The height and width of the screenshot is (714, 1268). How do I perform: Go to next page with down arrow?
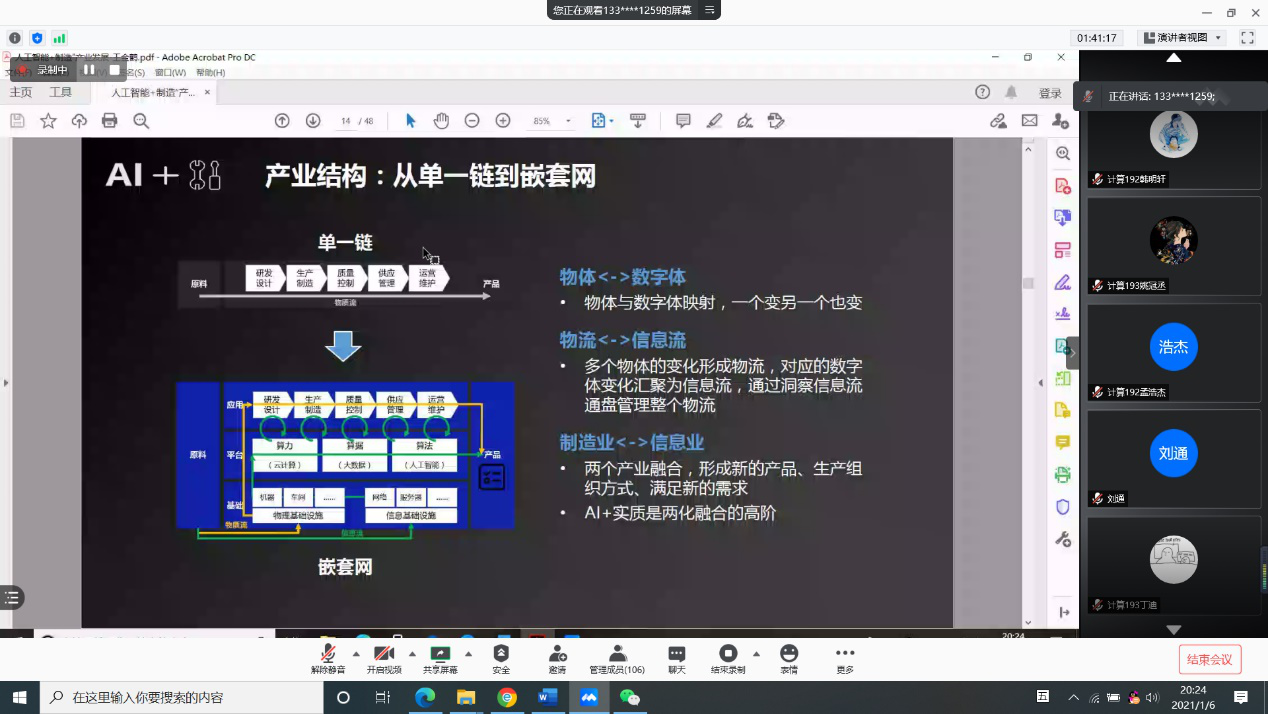point(313,121)
